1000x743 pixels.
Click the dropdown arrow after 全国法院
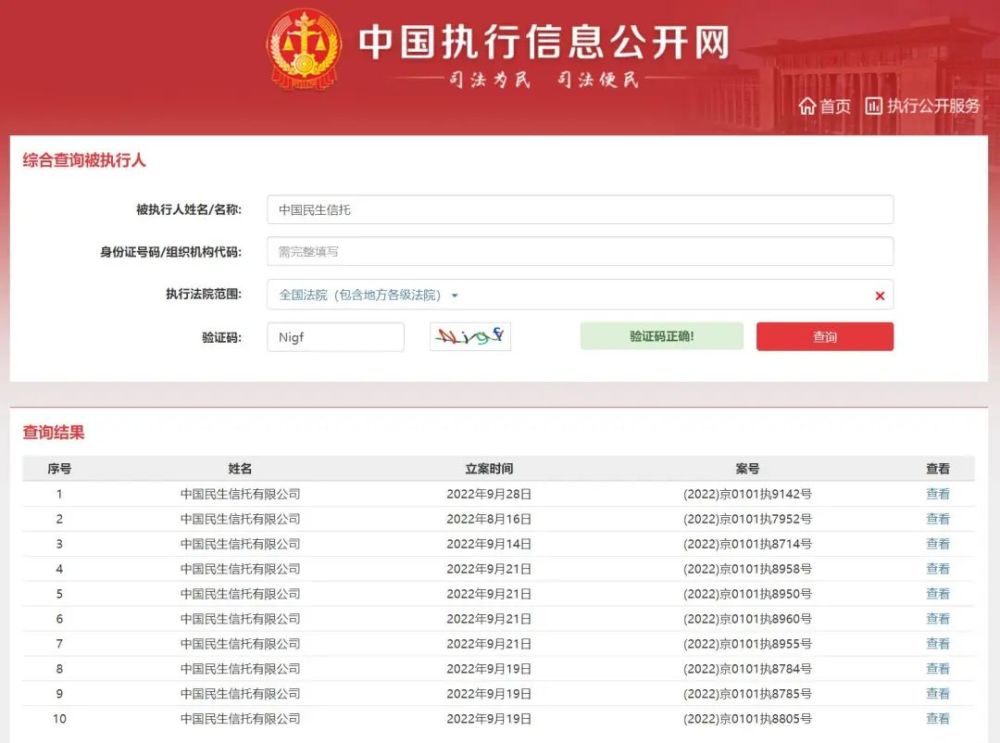(455, 295)
